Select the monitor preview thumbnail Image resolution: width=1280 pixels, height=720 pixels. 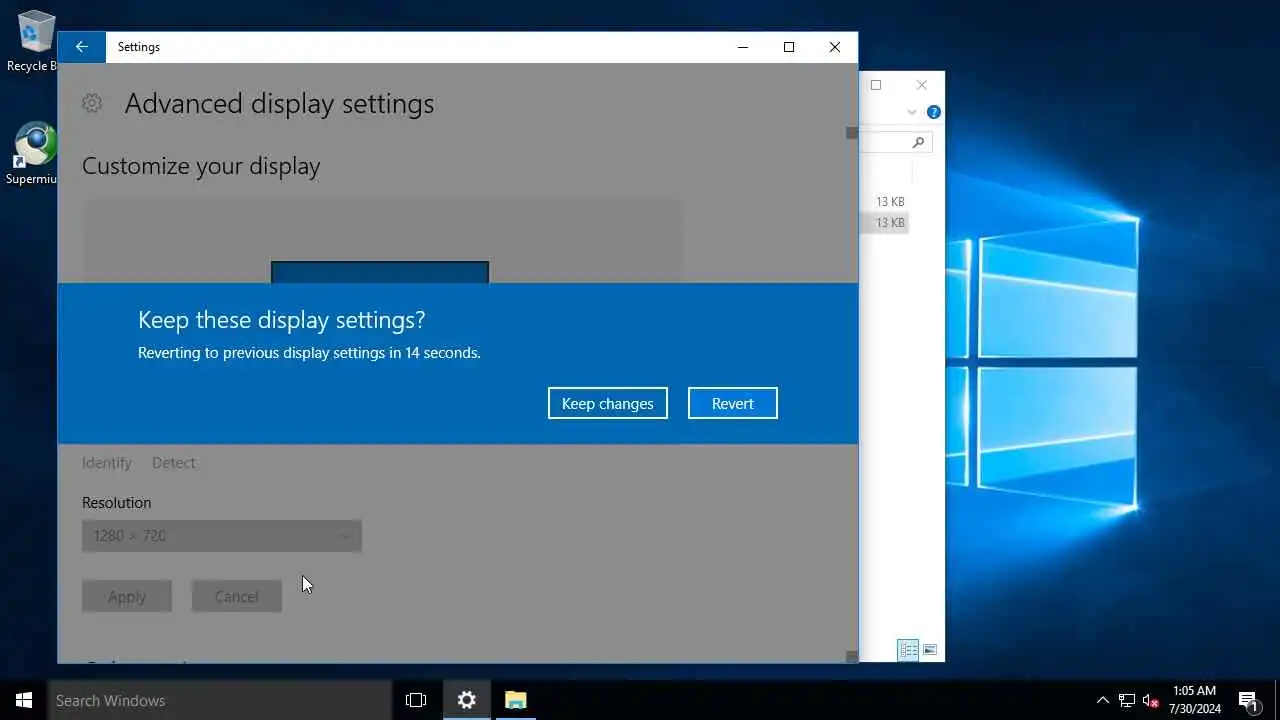(380, 272)
